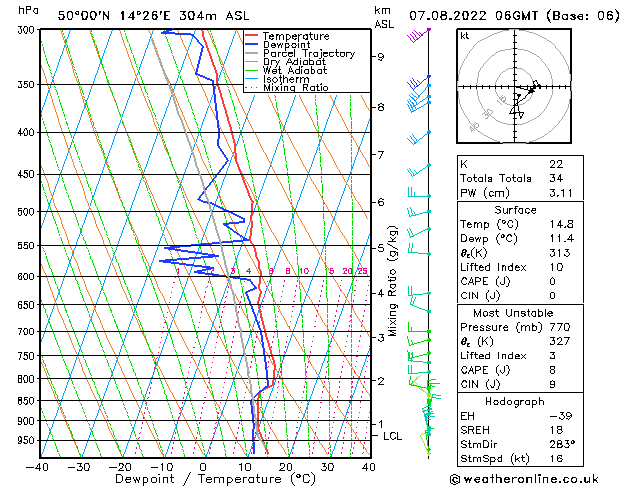Click the 'LCL' level marker label

(392, 436)
